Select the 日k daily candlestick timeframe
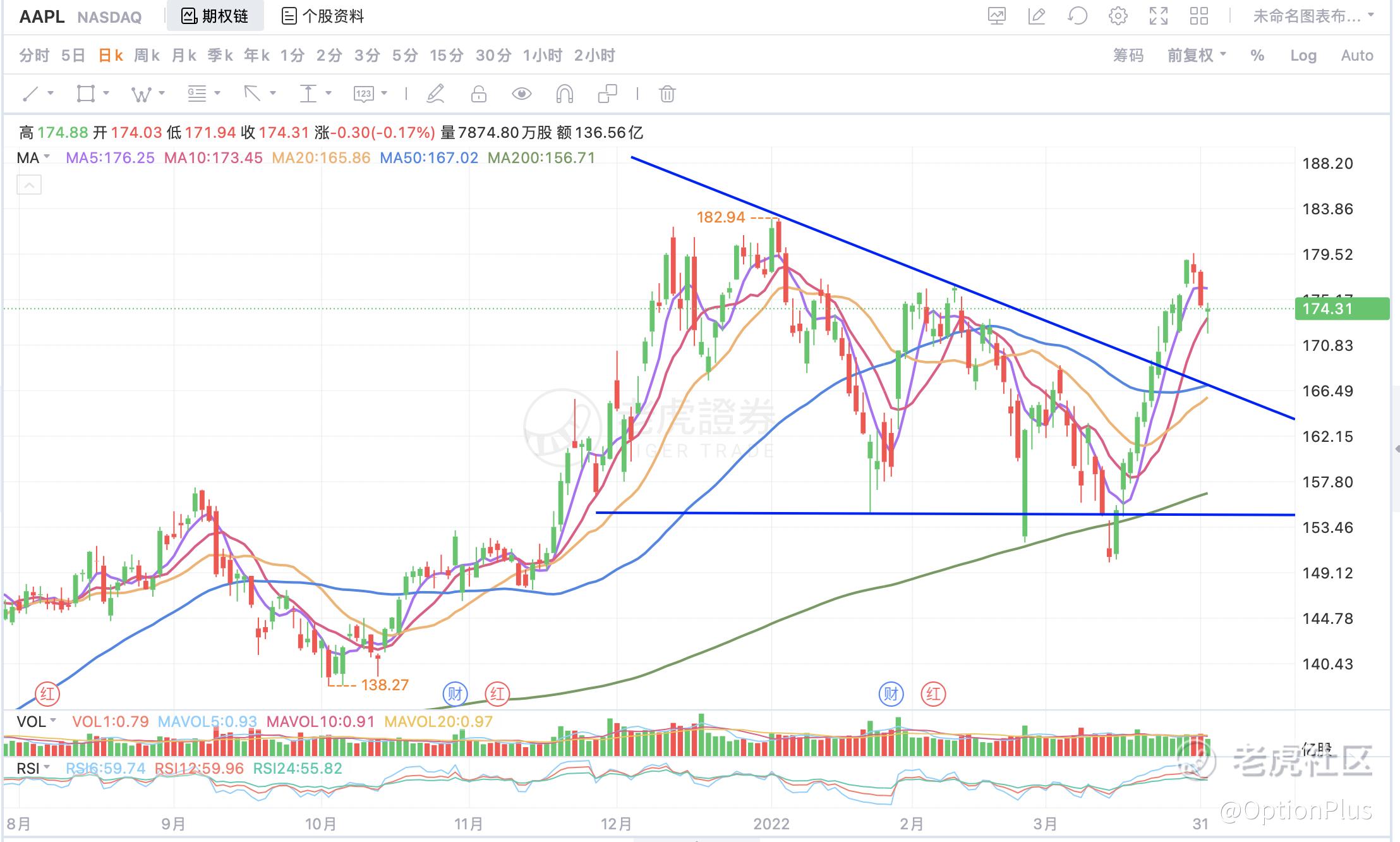This screenshot has height=842, width=1400. point(111,56)
